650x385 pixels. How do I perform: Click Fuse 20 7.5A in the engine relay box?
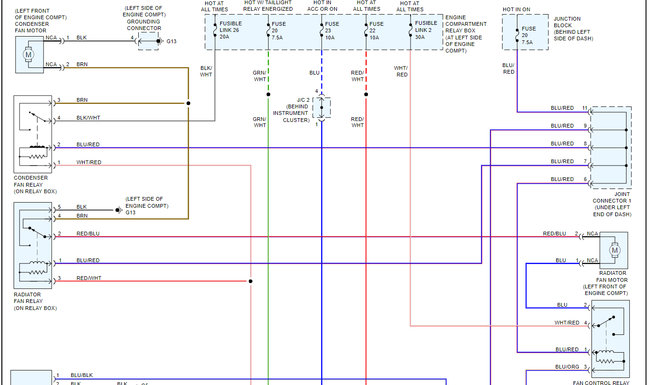(x=278, y=31)
